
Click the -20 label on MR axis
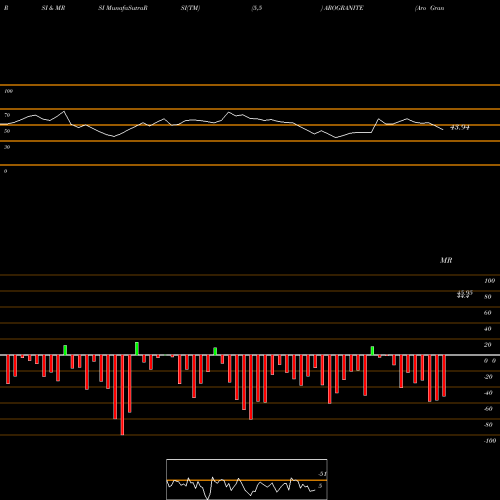coord(488,377)
